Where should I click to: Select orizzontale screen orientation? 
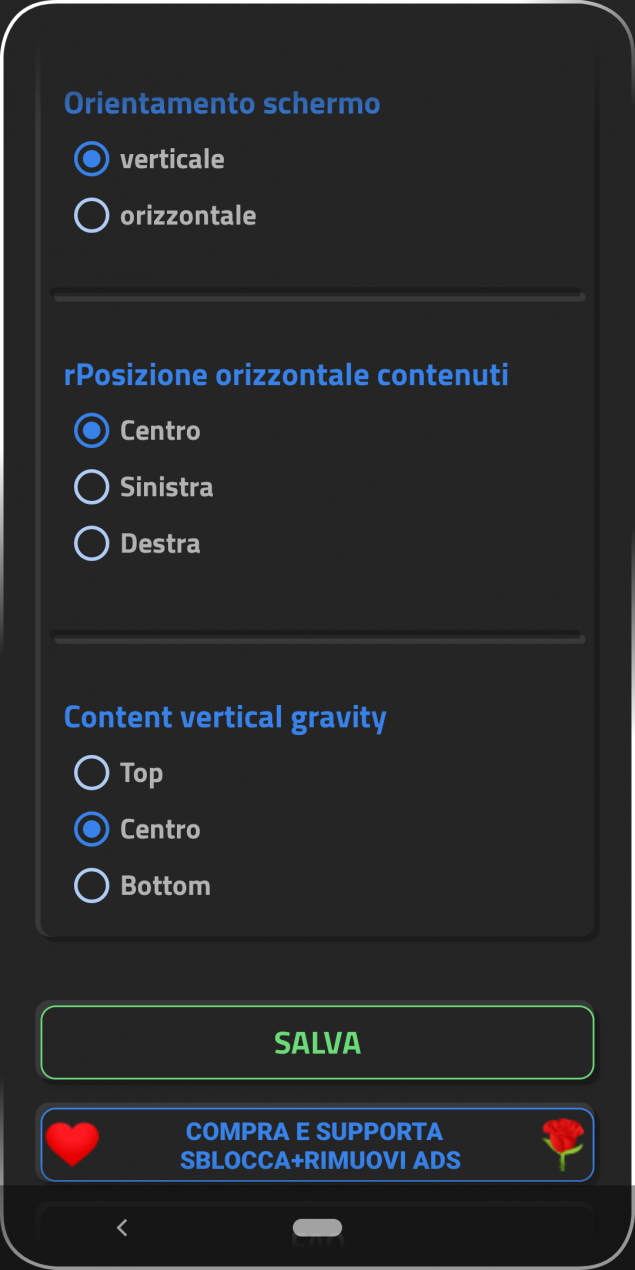tap(165, 215)
